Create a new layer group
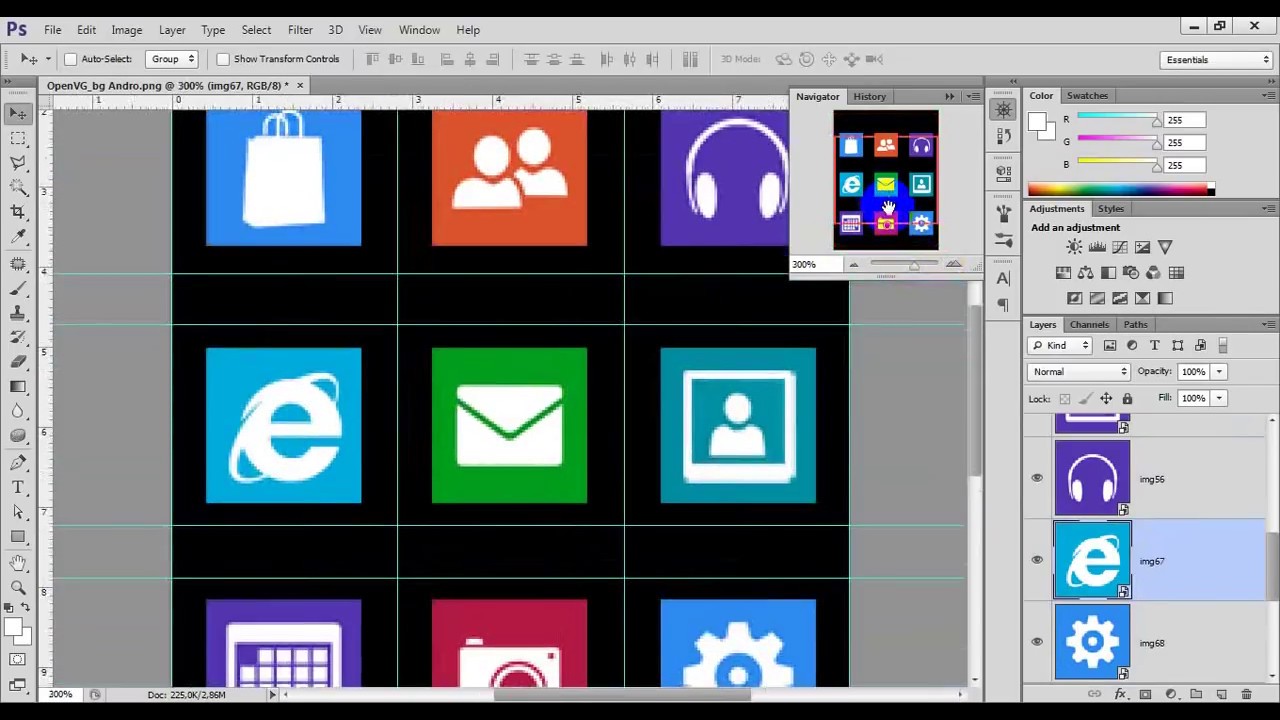The width and height of the screenshot is (1280, 720). (x=1196, y=694)
